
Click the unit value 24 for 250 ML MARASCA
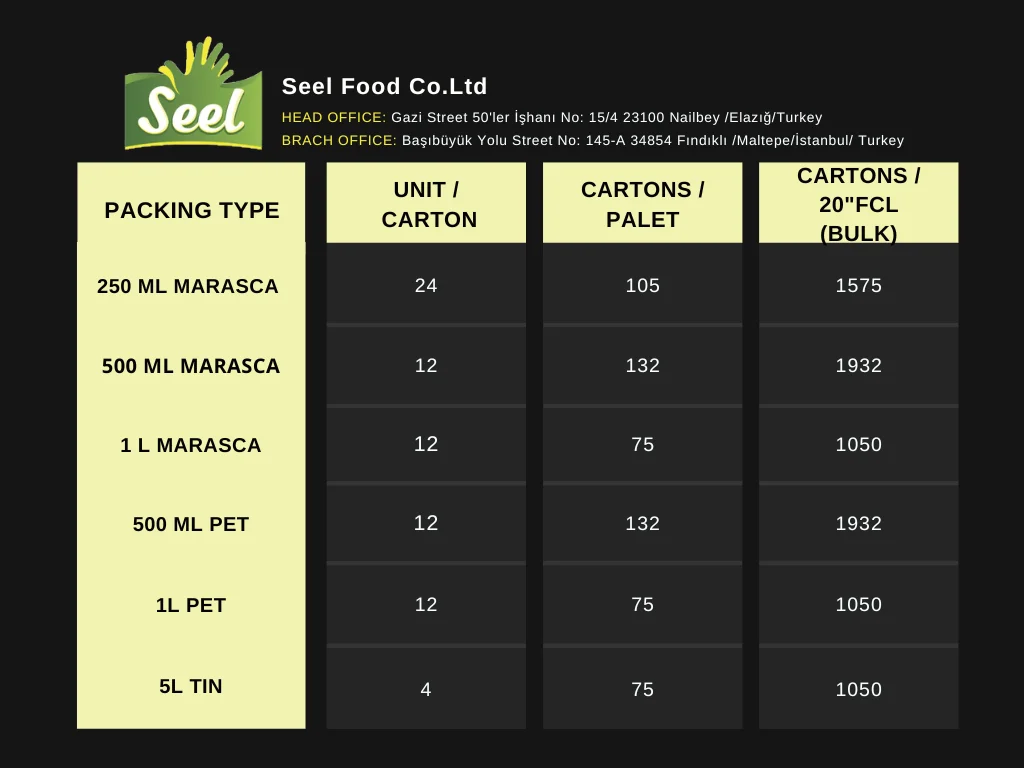pyautogui.click(x=426, y=286)
